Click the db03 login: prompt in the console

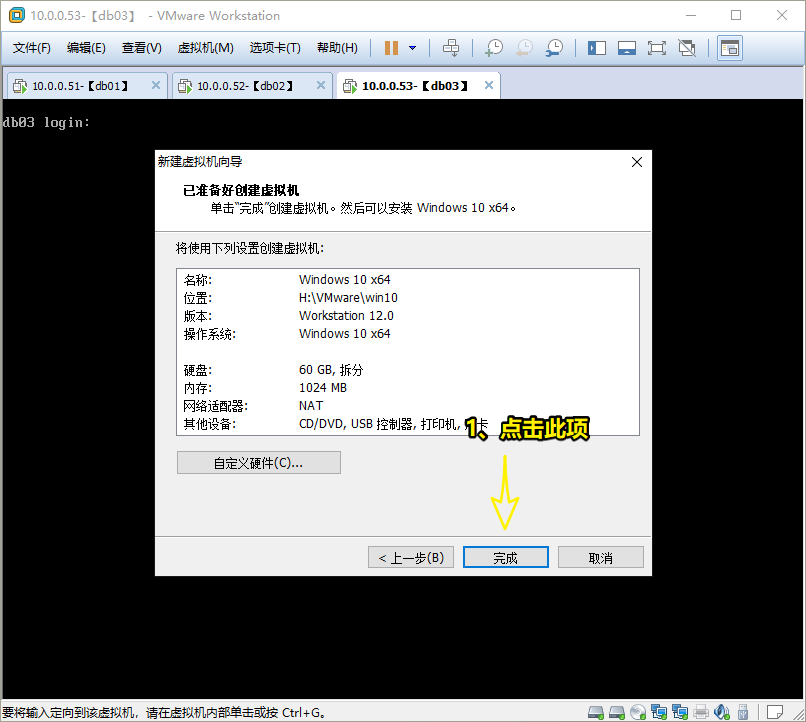coord(46,122)
